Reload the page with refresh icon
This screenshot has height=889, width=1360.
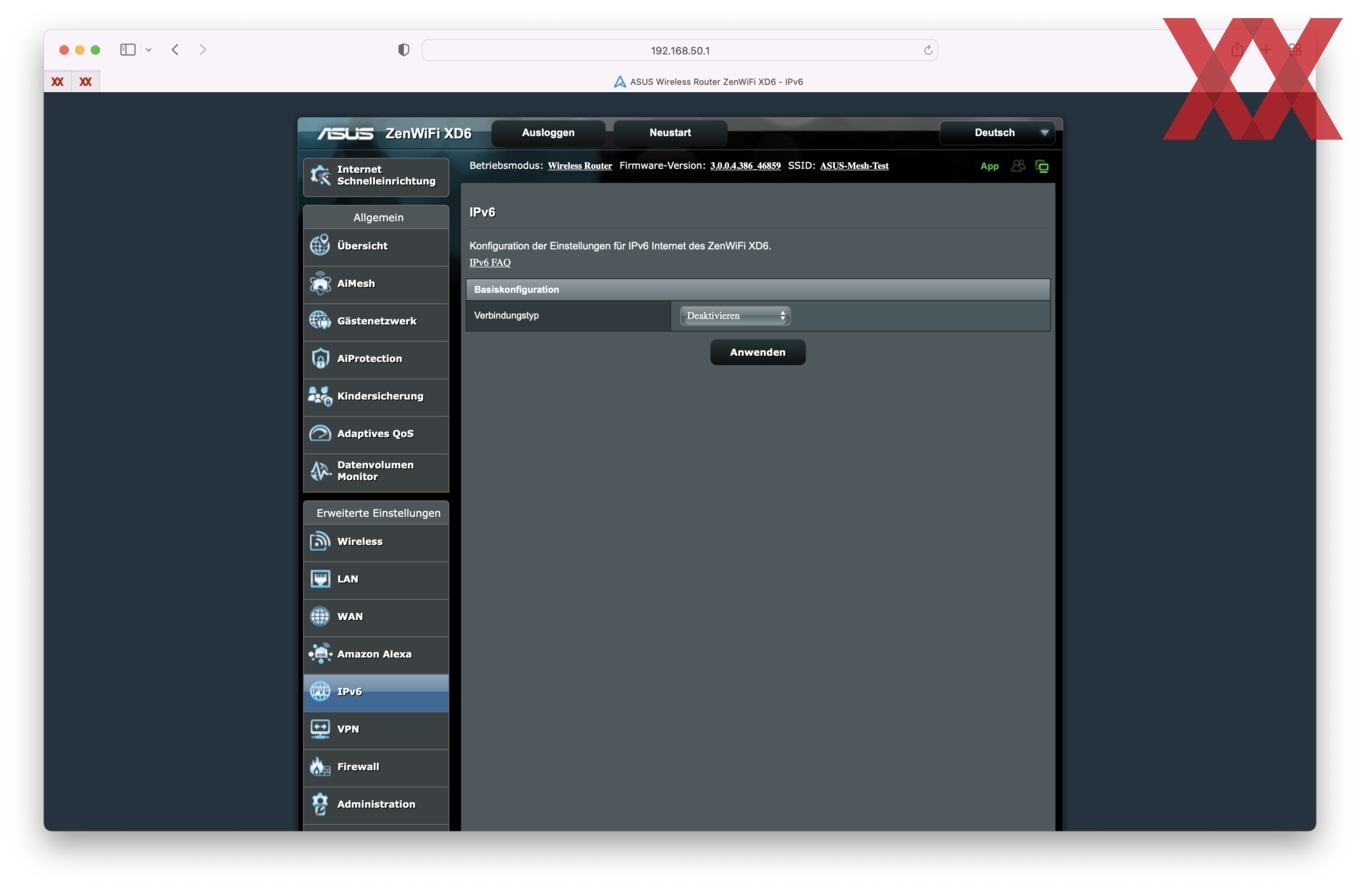pos(928,50)
